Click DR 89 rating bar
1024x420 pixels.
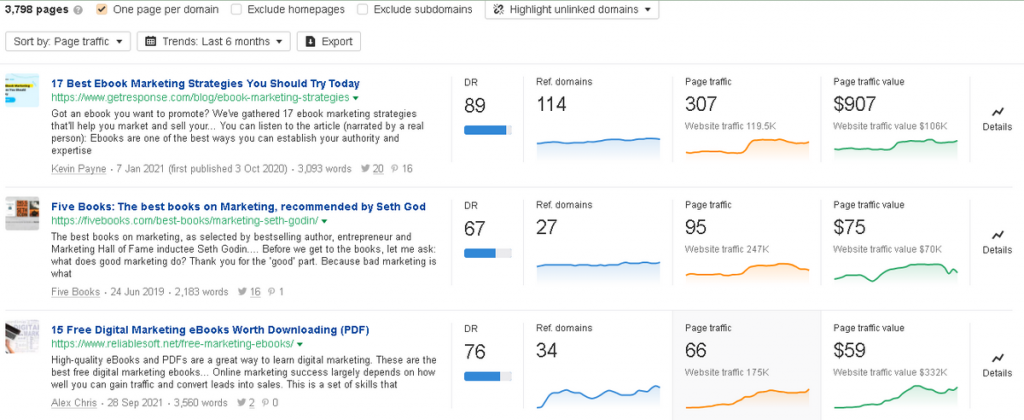(487, 129)
